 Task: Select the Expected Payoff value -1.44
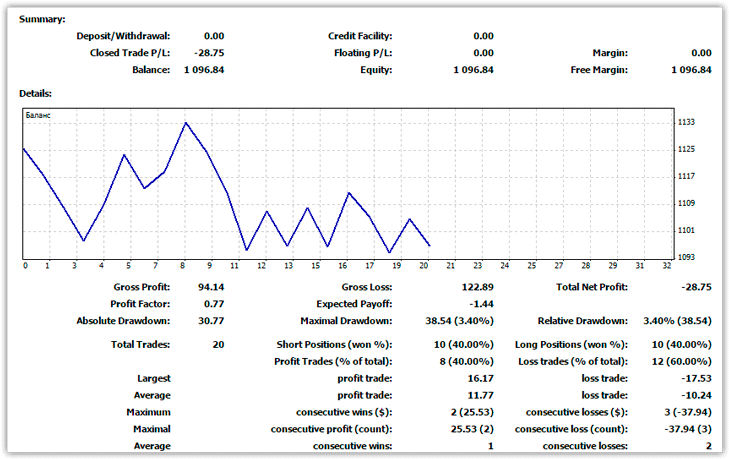point(479,304)
